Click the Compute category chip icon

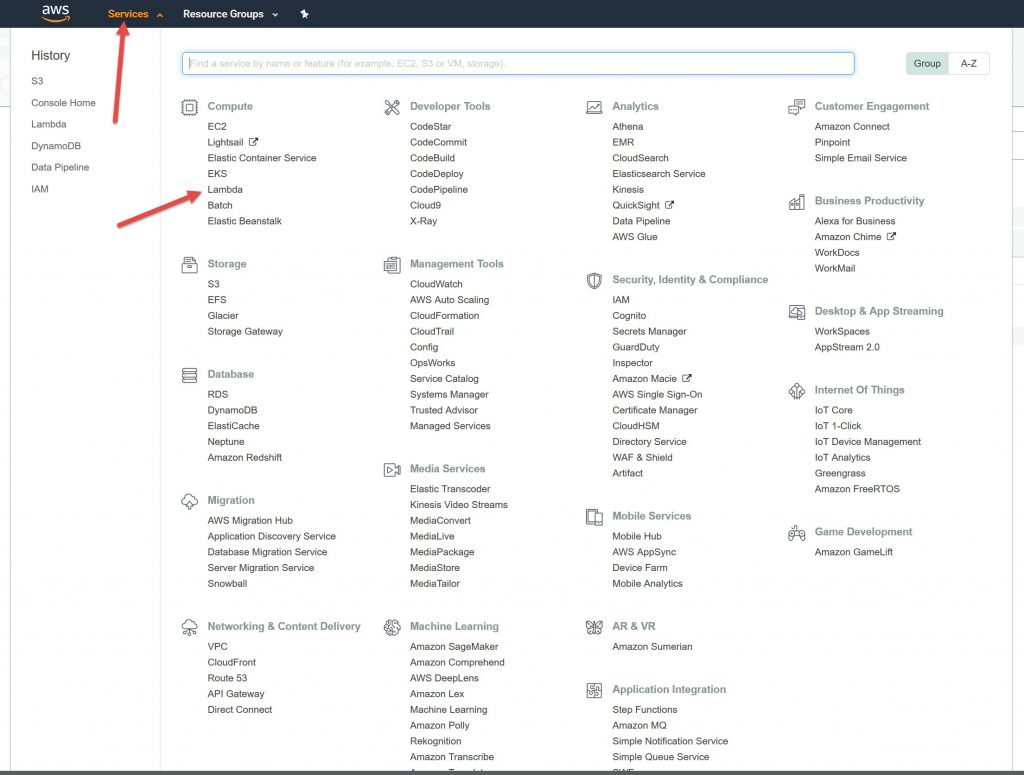tap(189, 107)
